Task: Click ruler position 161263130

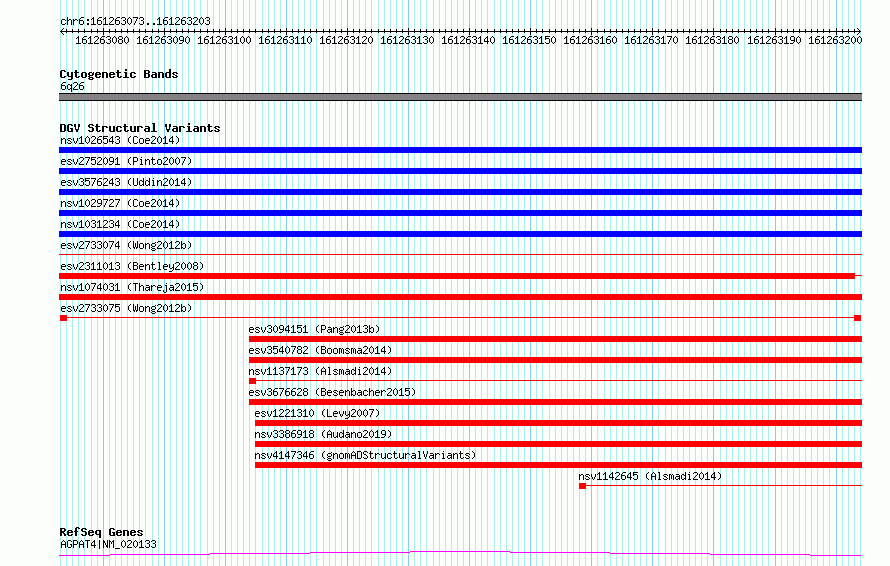Action: [x=407, y=40]
